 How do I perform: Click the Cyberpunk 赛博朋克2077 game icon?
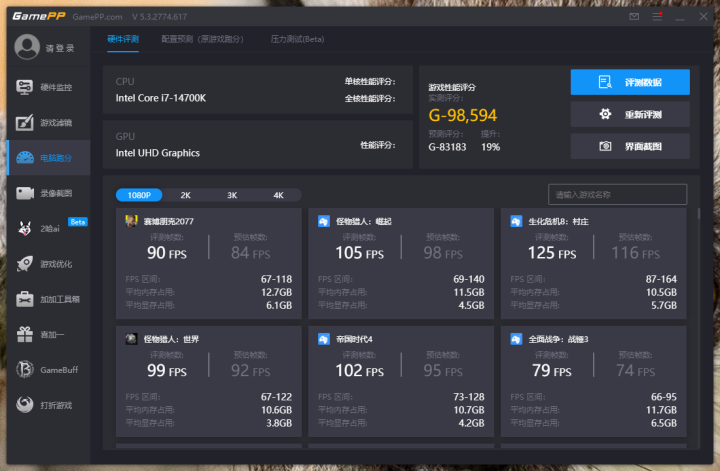pyautogui.click(x=131, y=221)
